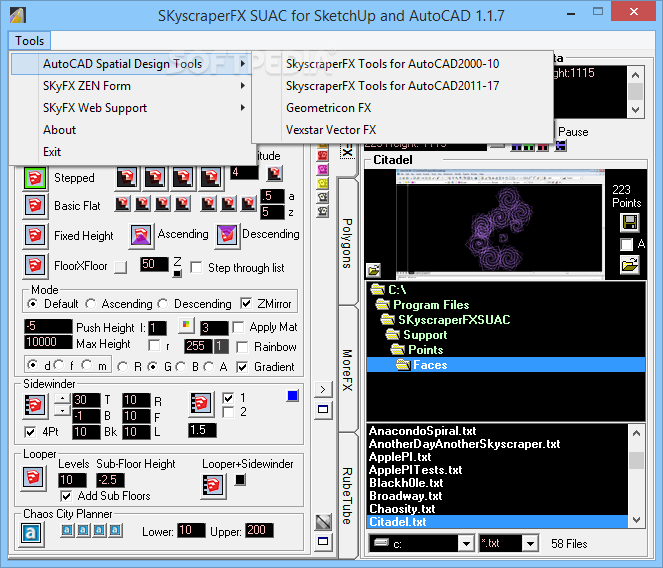Enable the Rainbow checkbox

pos(242,347)
